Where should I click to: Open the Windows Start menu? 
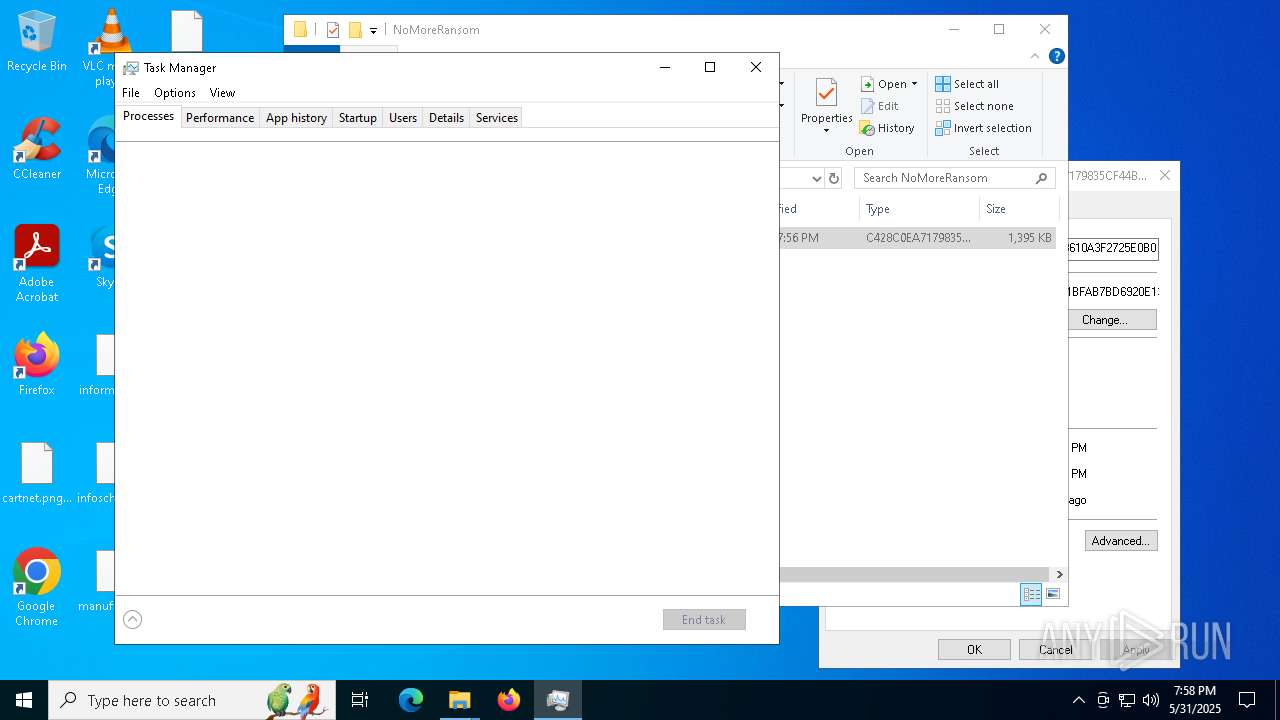tap(24, 700)
